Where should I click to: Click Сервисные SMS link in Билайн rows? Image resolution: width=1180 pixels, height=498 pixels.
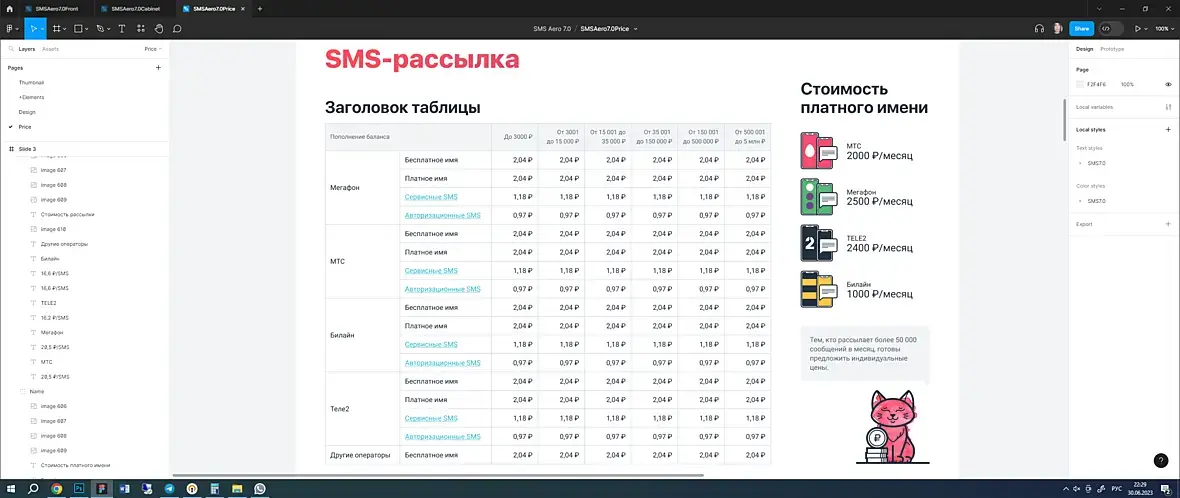tap(430, 345)
